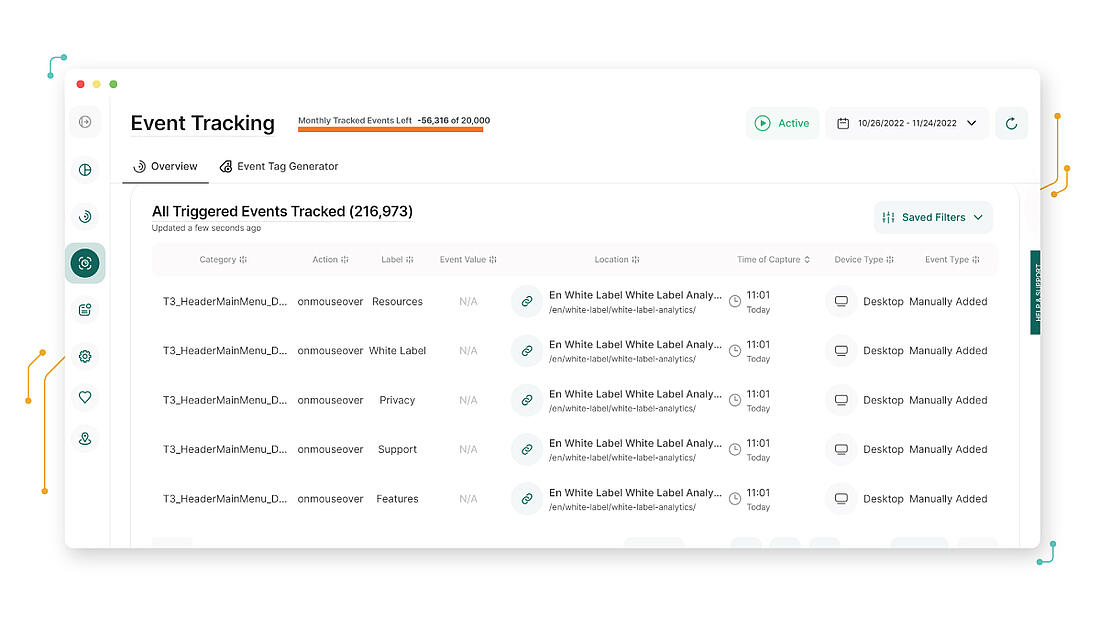
Task: Click the 'Event Tracking' page title
Action: (203, 124)
